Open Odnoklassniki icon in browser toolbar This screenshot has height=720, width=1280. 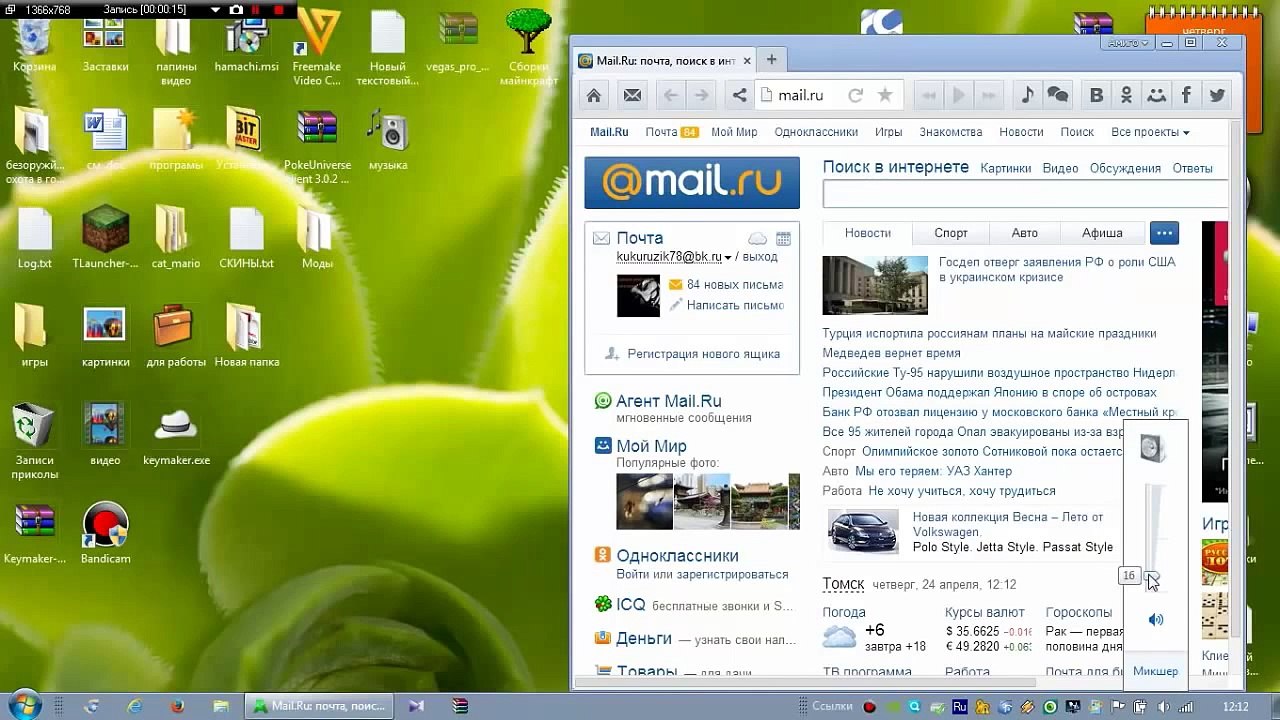pyautogui.click(x=1126, y=95)
